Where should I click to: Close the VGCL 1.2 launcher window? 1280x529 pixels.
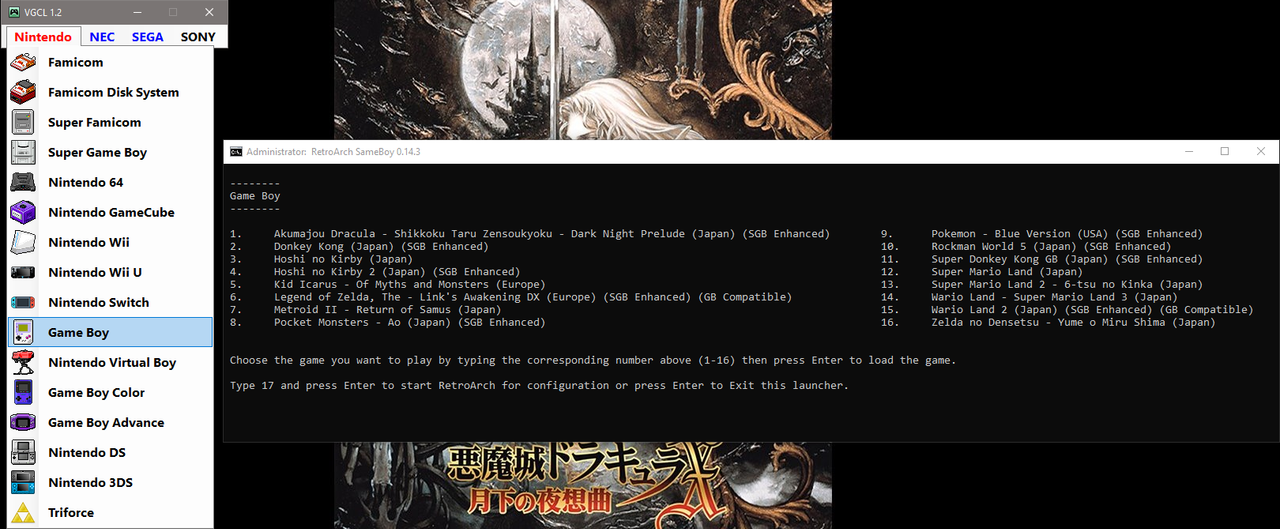(x=209, y=12)
